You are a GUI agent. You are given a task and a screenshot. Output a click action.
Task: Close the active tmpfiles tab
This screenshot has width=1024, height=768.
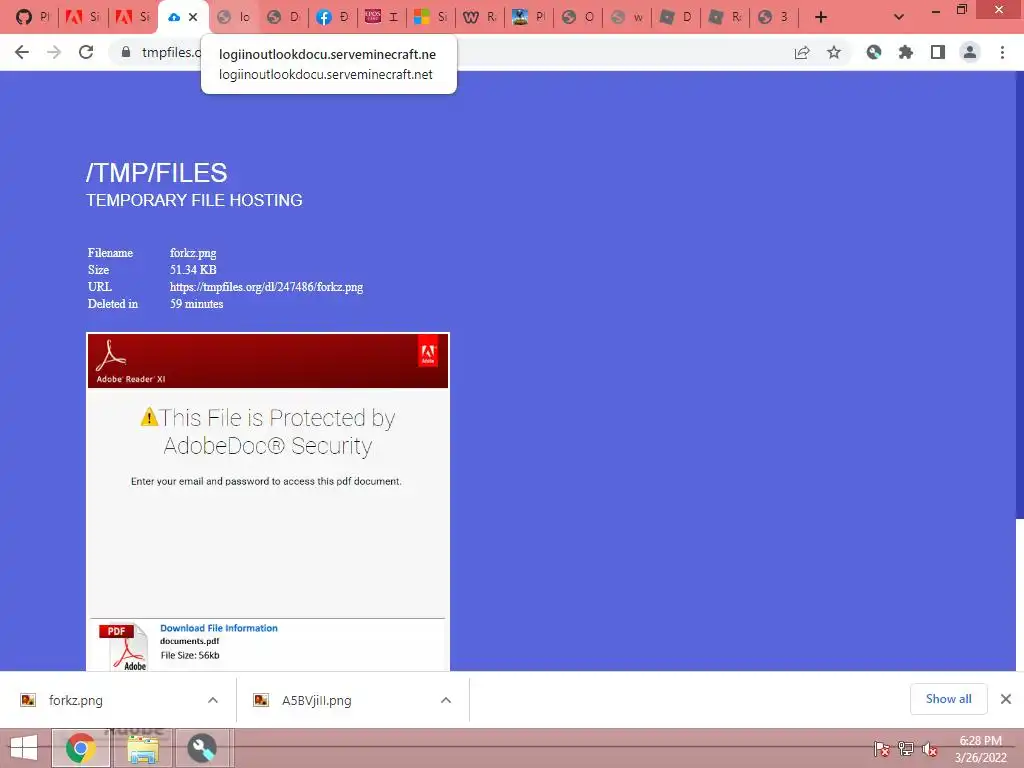coord(193,17)
